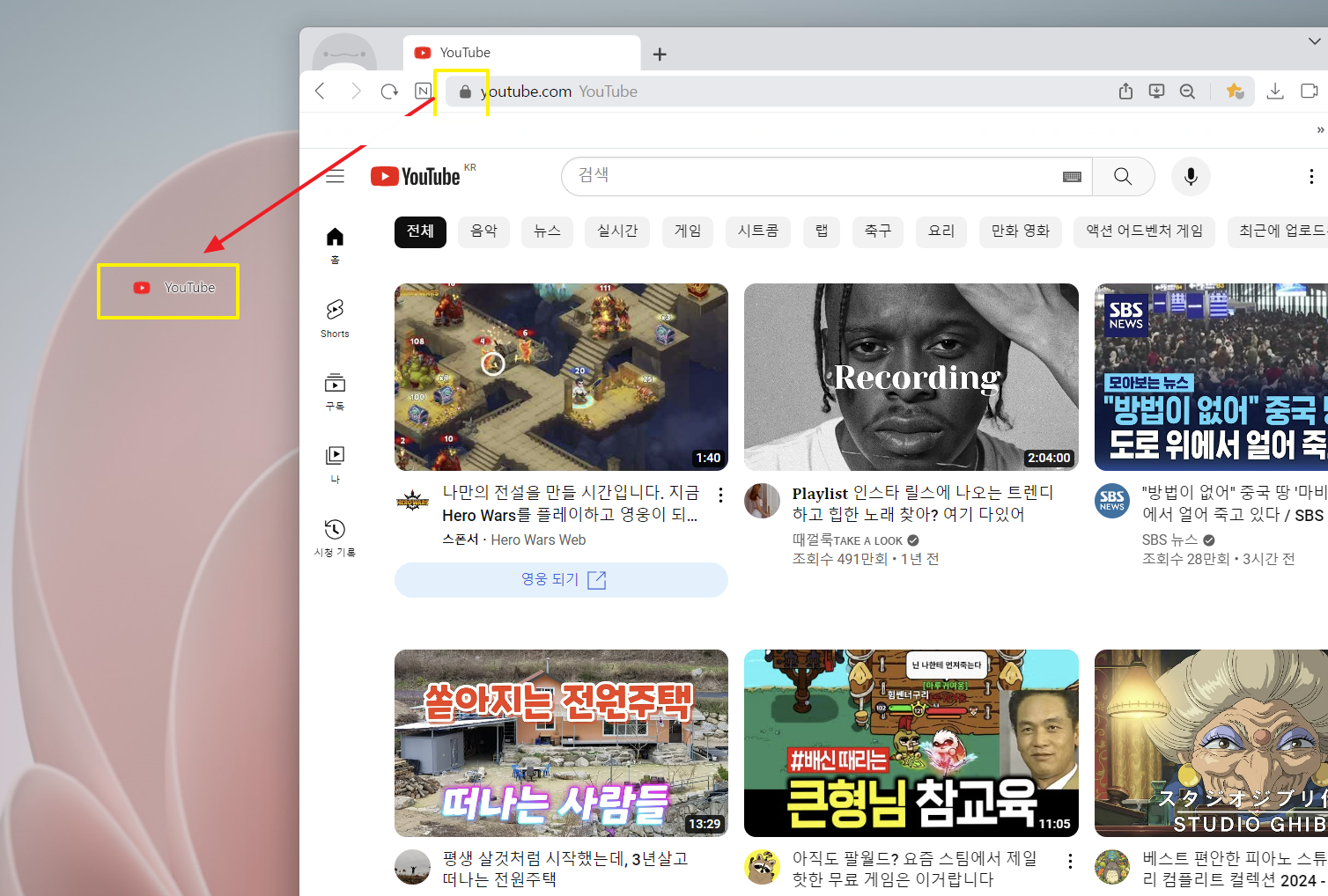1328x896 pixels.
Task: Click the install app icon in address bar
Action: (x=1156, y=91)
